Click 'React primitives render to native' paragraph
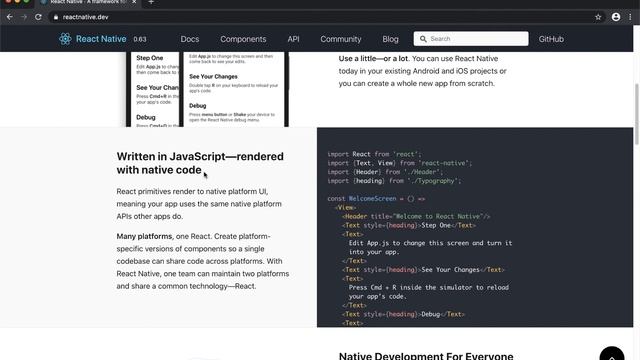 point(199,204)
